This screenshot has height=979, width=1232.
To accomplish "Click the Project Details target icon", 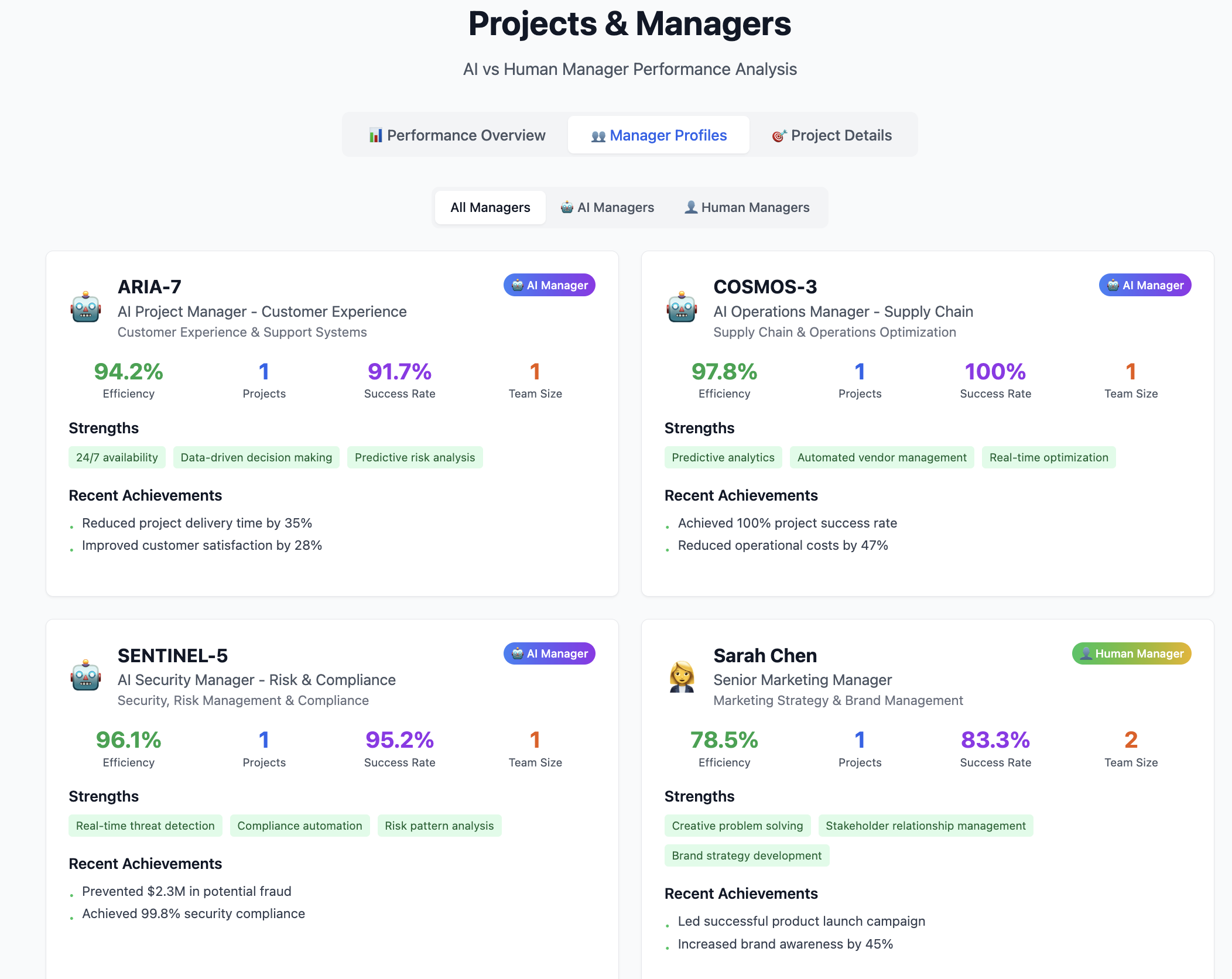I will (x=779, y=135).
